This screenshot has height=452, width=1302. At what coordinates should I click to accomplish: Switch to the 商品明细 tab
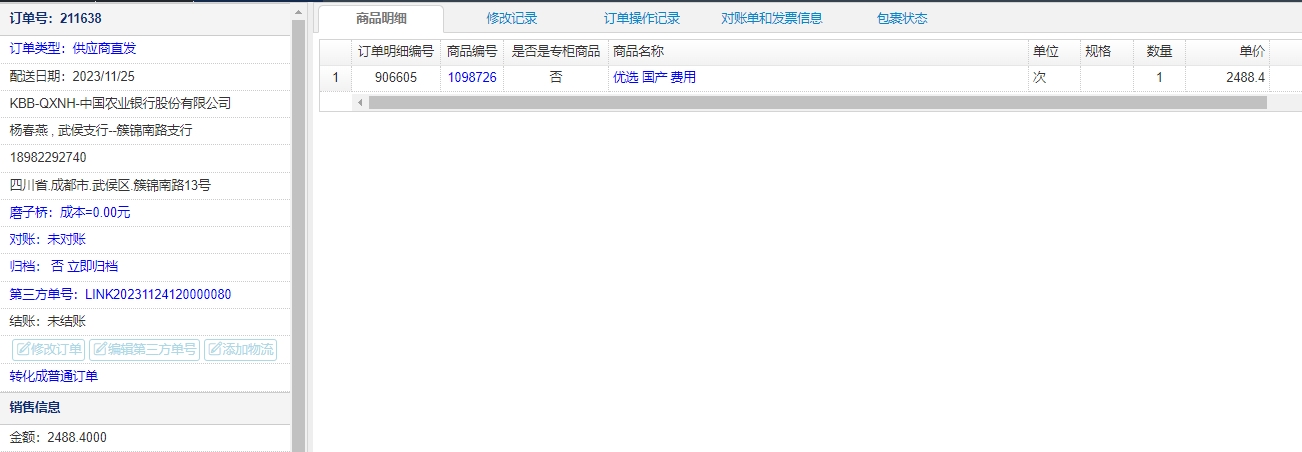[381, 18]
